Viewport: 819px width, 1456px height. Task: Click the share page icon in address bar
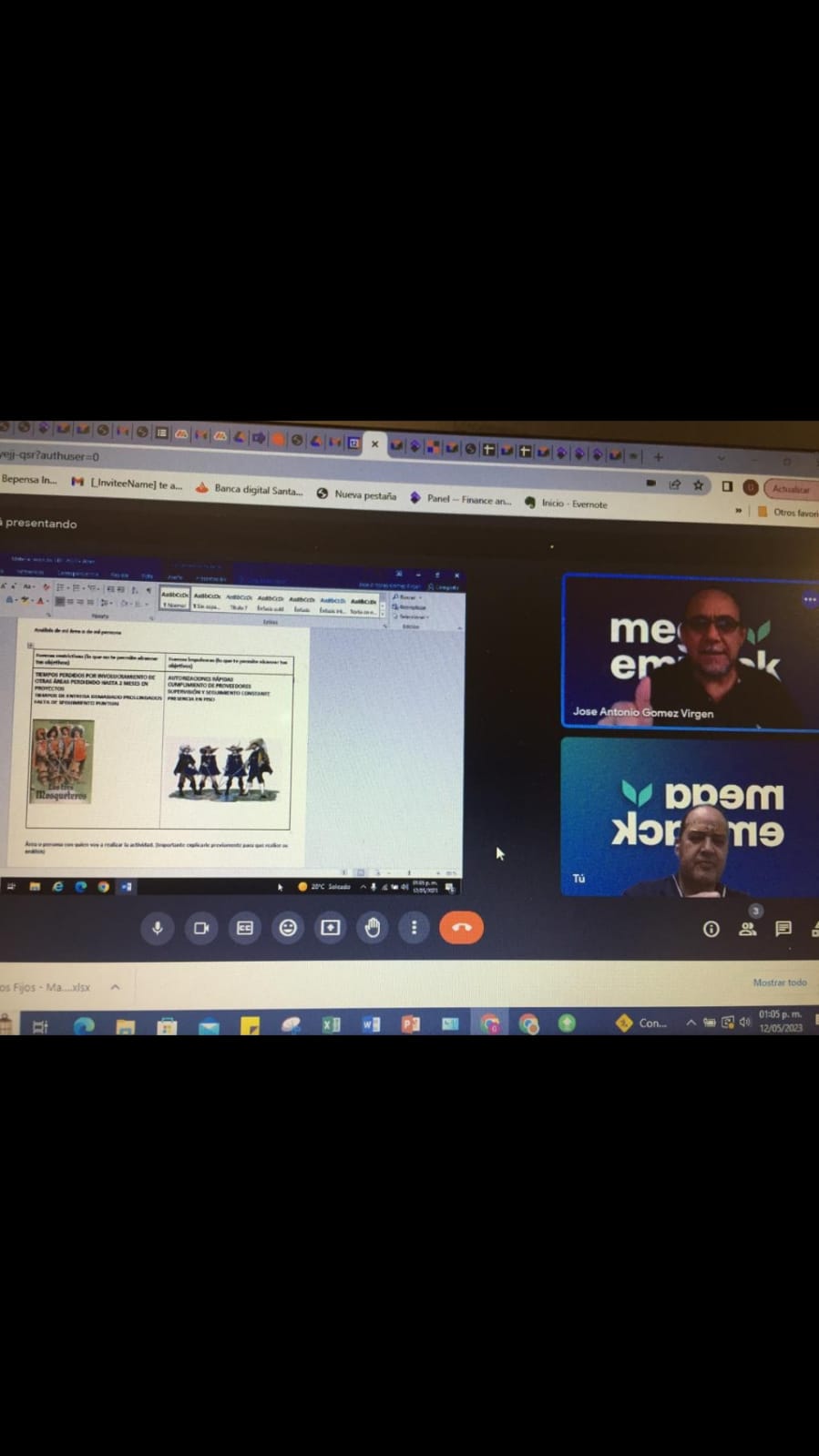[675, 484]
